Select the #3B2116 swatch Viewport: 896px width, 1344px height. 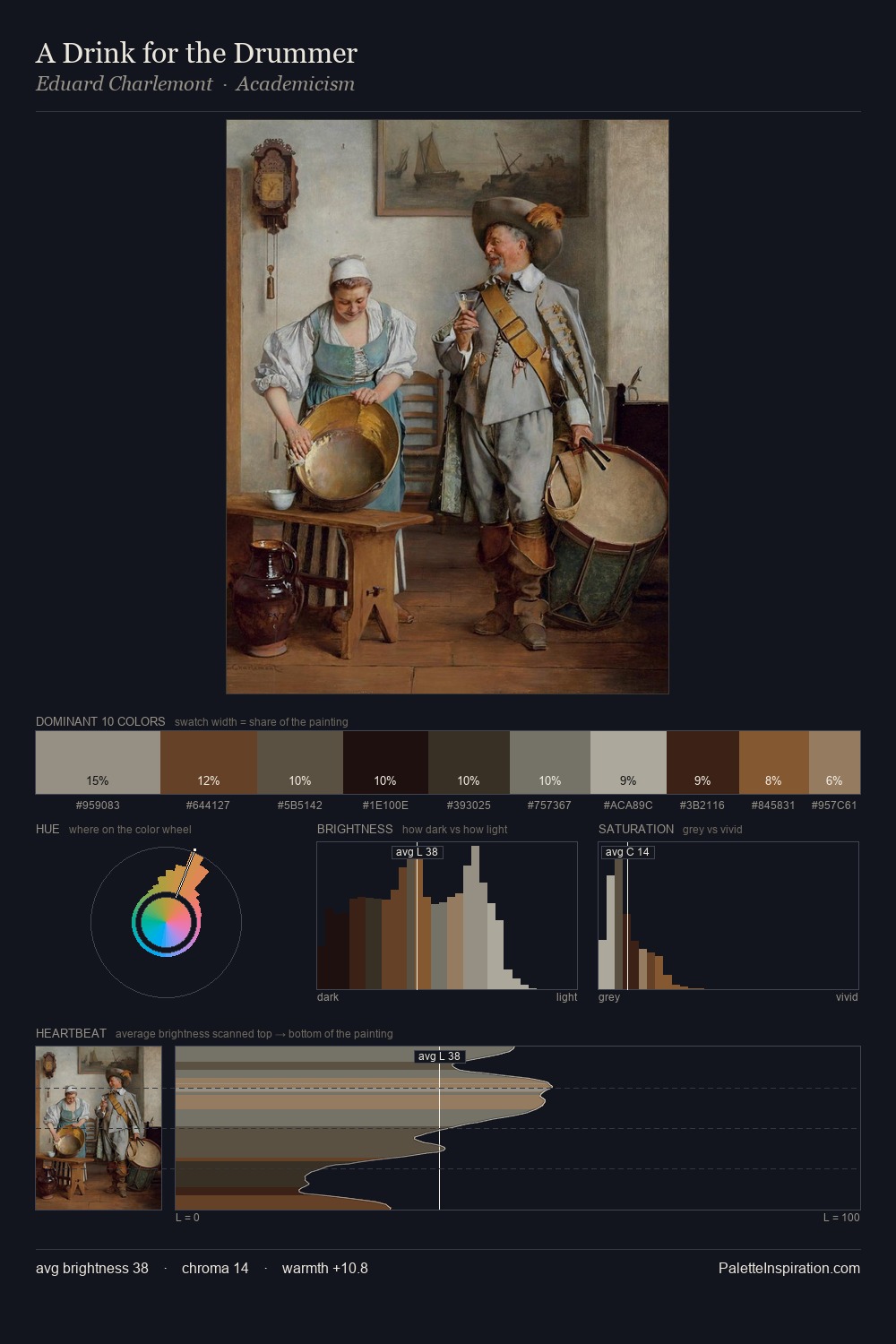pos(702,762)
